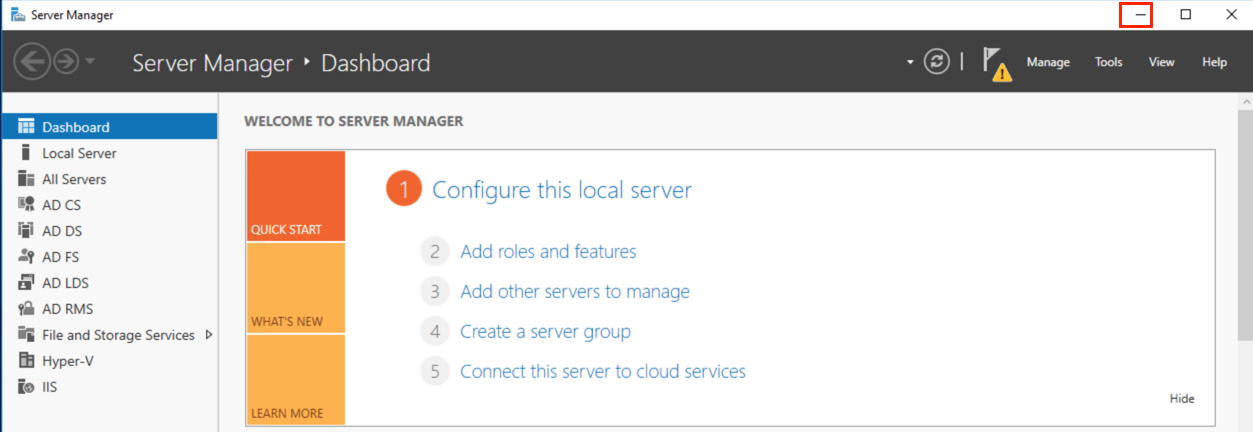
Task: Open the View menu
Action: pos(1161,62)
